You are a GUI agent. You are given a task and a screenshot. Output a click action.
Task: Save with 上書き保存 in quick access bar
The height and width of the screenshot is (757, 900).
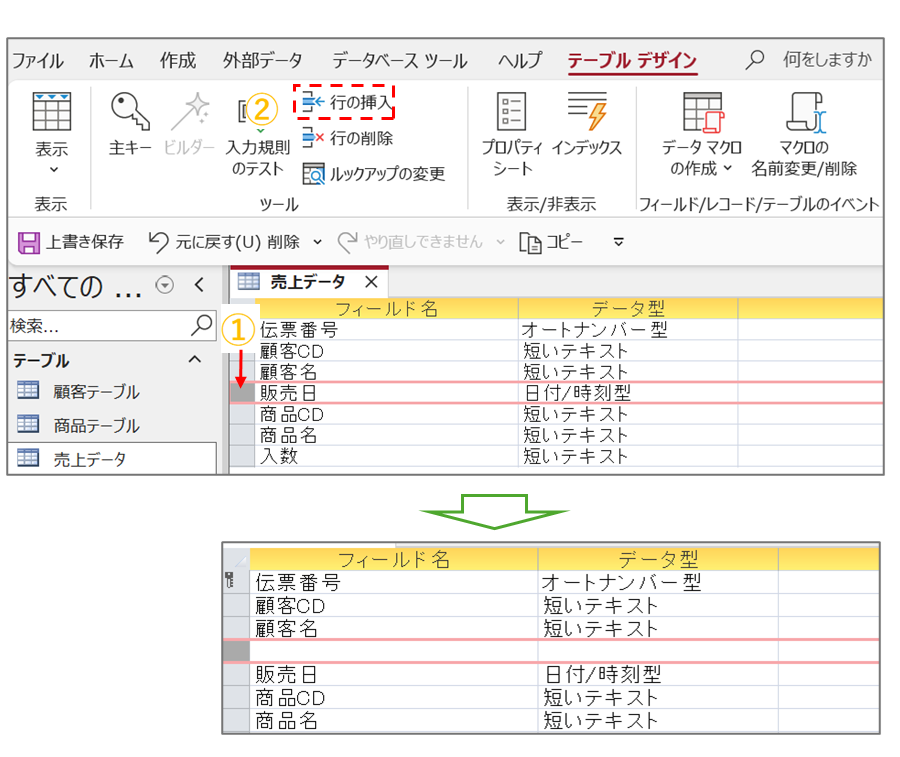tap(71, 241)
